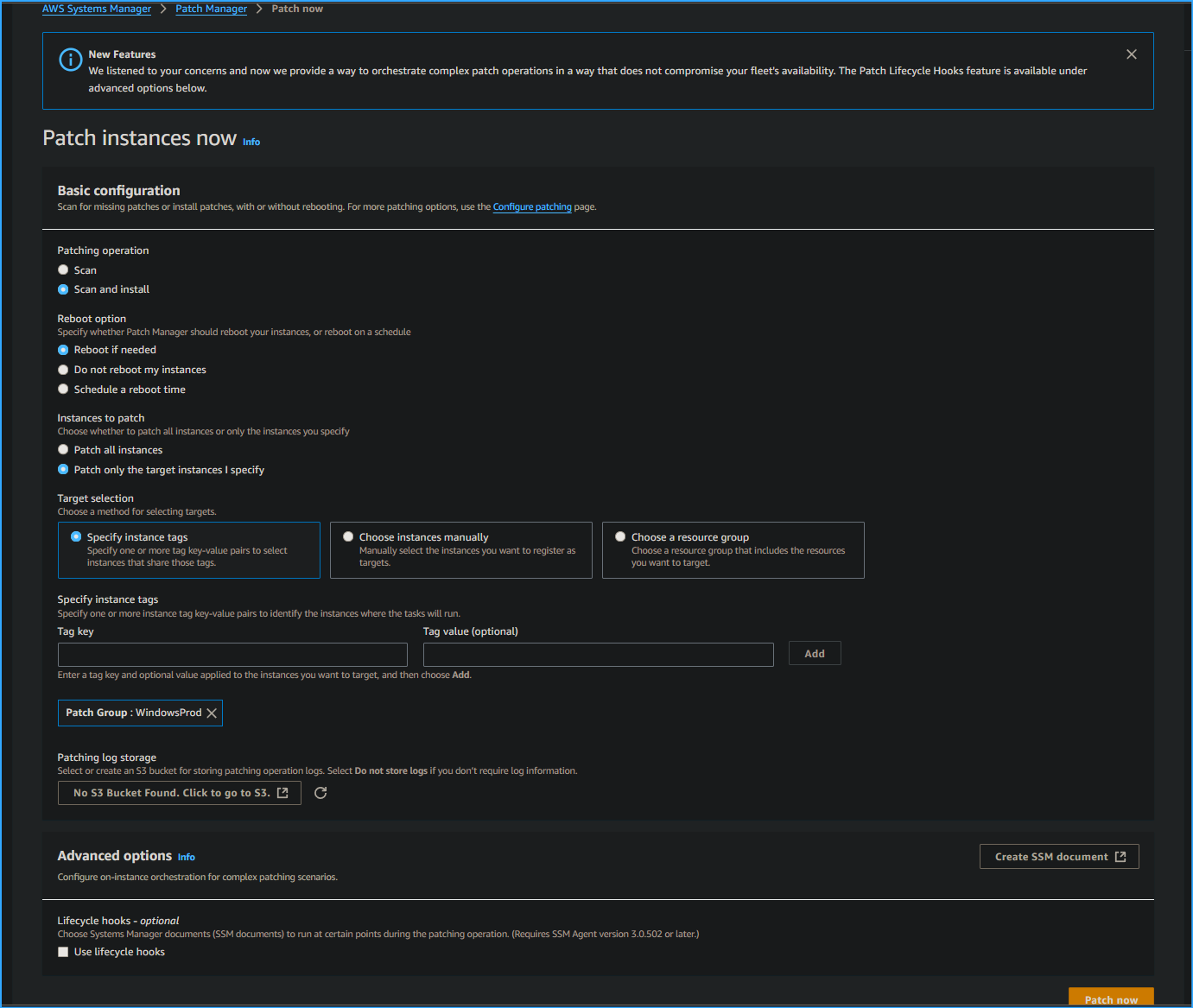Click the New Features info icon
The image size is (1193, 1008).
coord(70,60)
